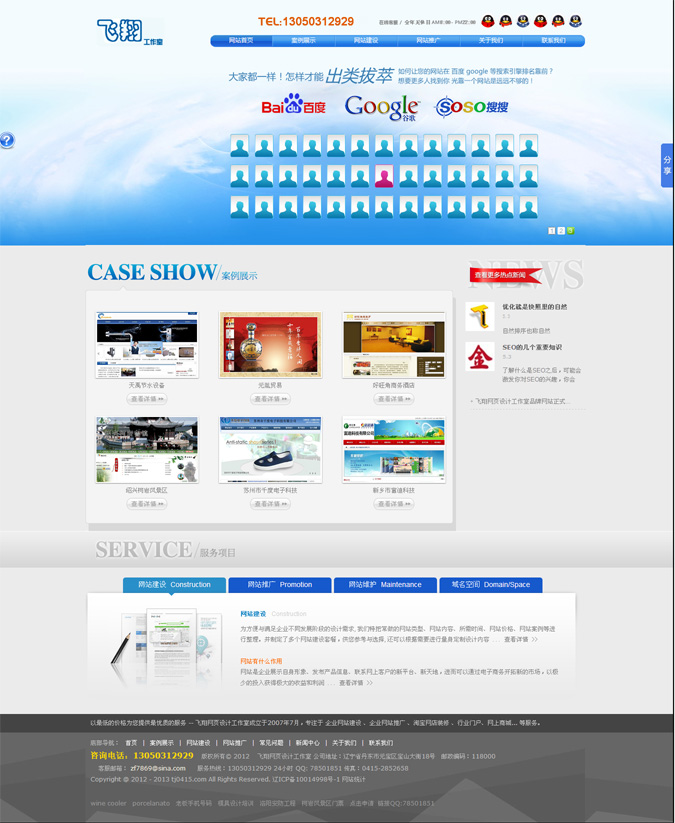The height and width of the screenshot is (823, 675).
Task: Open the 新乡市富迪科技 case thumbnail
Action: tap(394, 450)
